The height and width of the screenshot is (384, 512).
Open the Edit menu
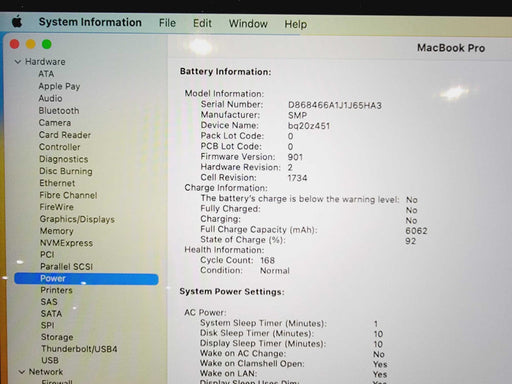point(202,23)
